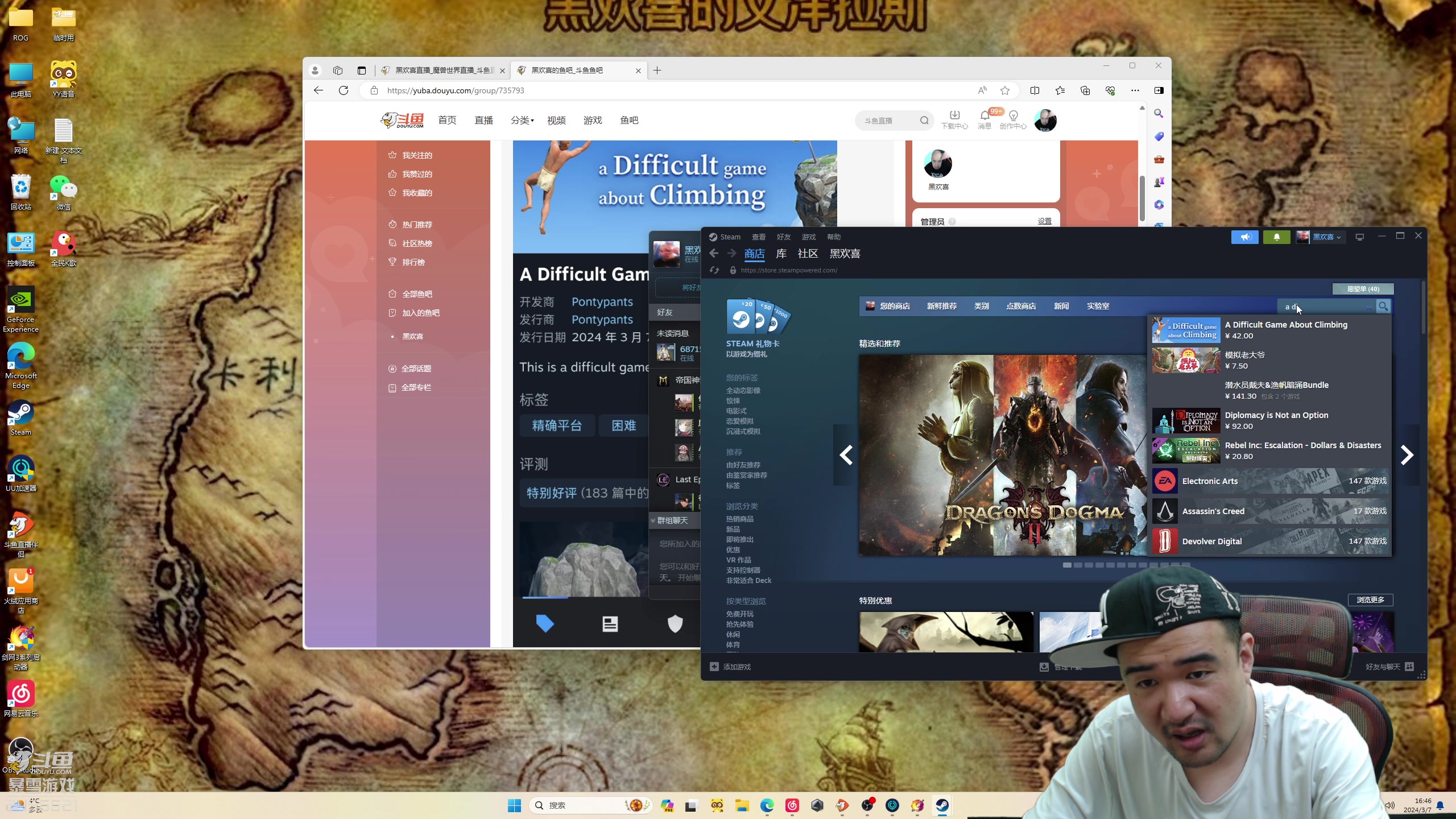Screen dimensions: 1456x819
Task: Click the Douyu logo
Action: (402, 120)
